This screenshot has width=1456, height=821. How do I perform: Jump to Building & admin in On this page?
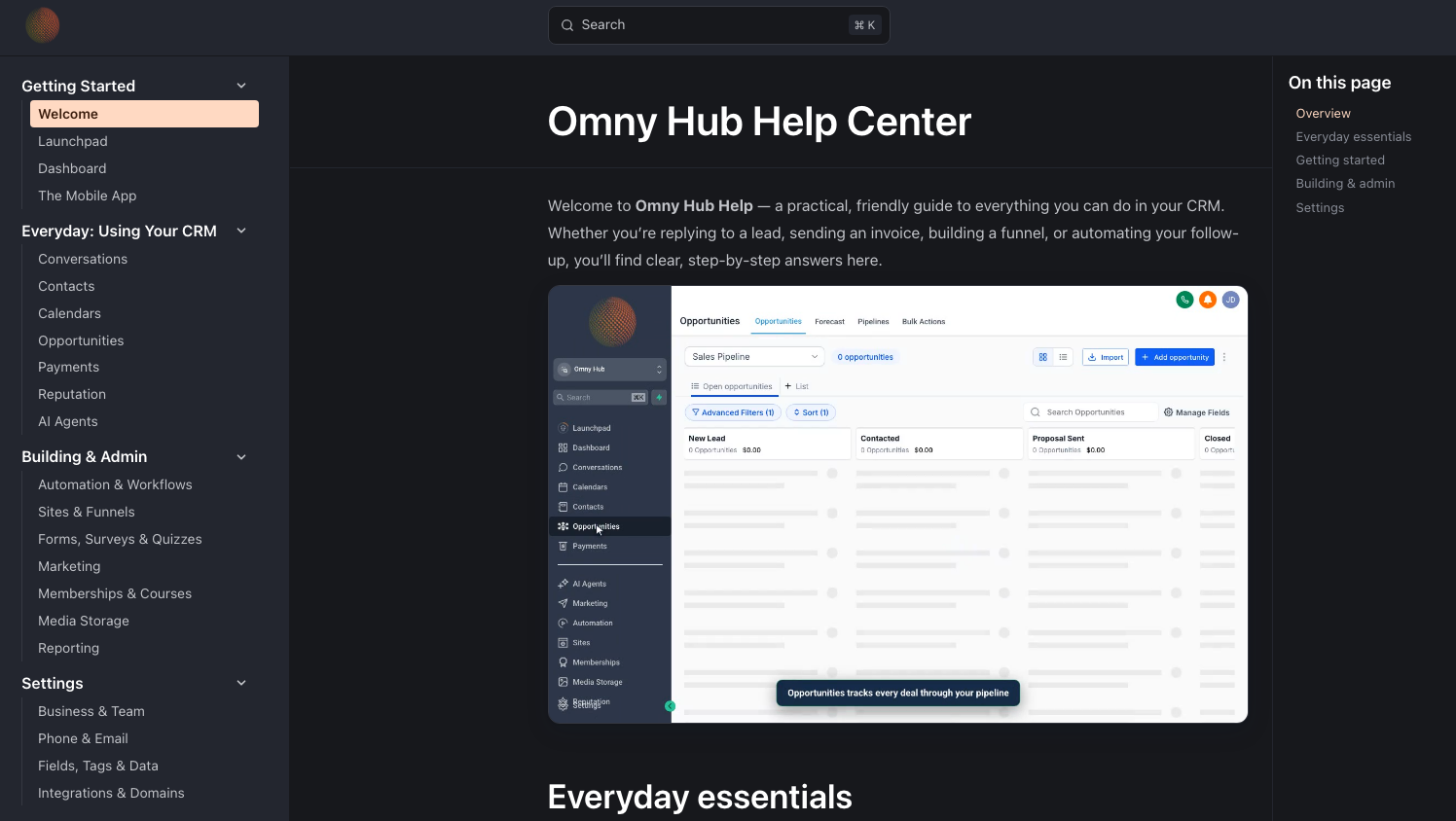pyautogui.click(x=1345, y=184)
